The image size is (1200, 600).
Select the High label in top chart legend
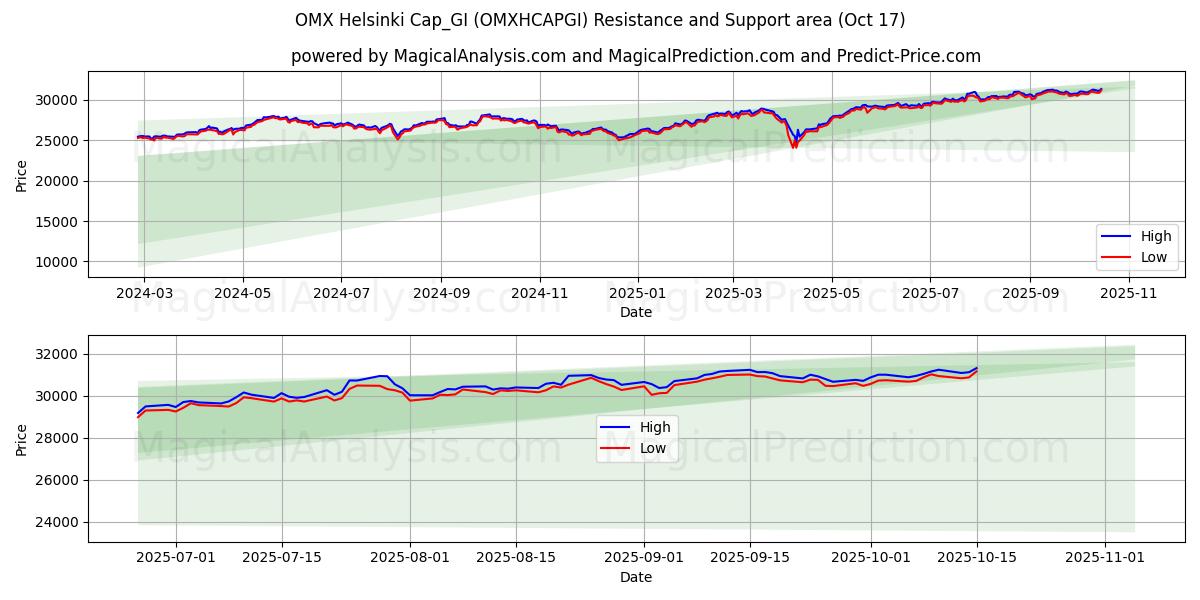point(1156,237)
